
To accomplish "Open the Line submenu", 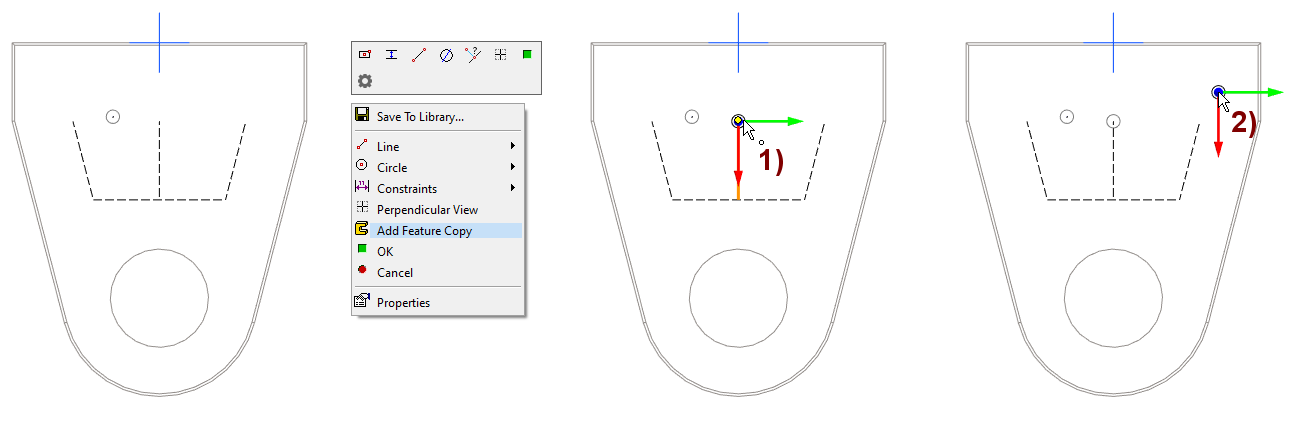I will 437,146.
